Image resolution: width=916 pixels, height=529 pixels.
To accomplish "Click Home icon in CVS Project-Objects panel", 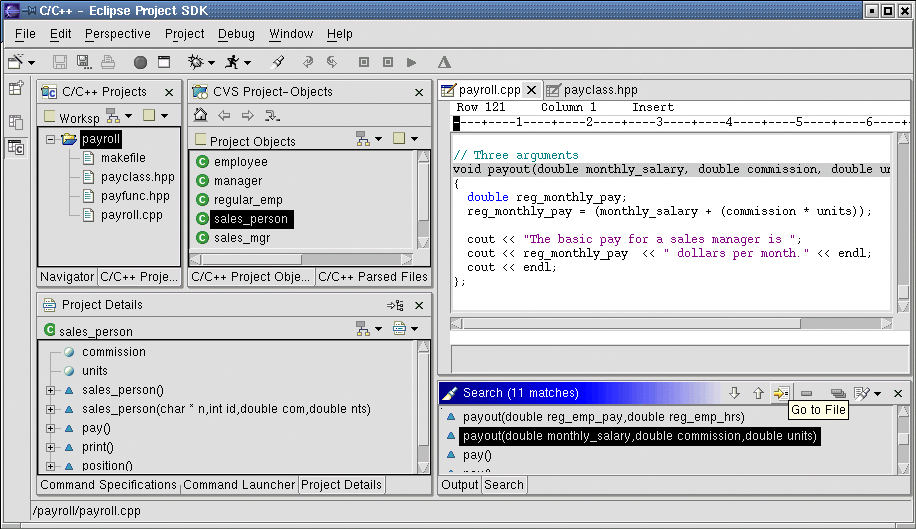I will point(201,115).
